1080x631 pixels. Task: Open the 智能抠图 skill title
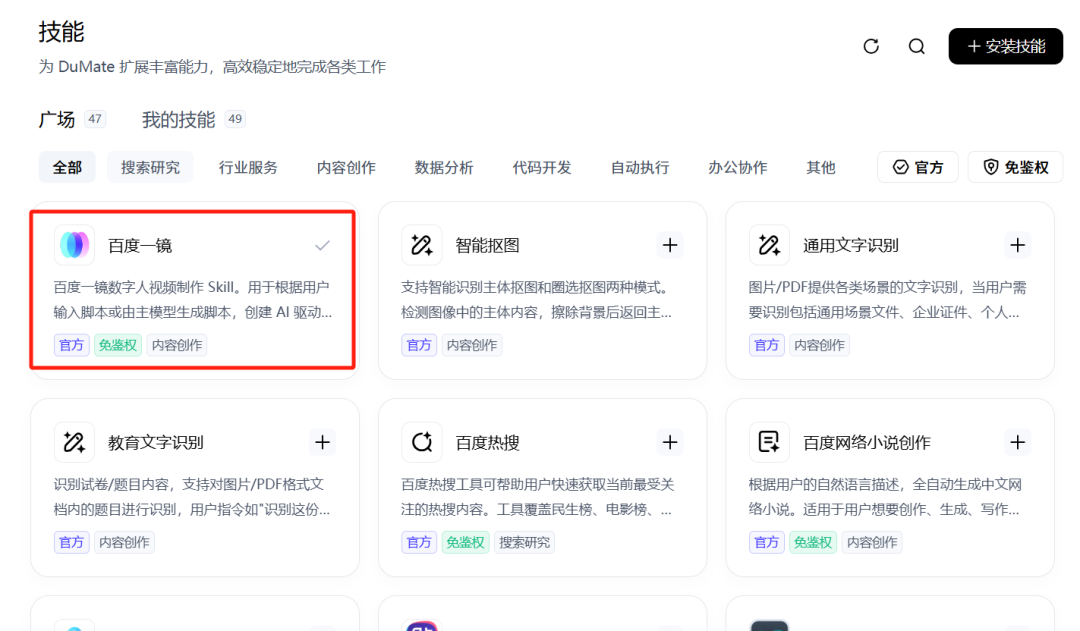(x=487, y=246)
